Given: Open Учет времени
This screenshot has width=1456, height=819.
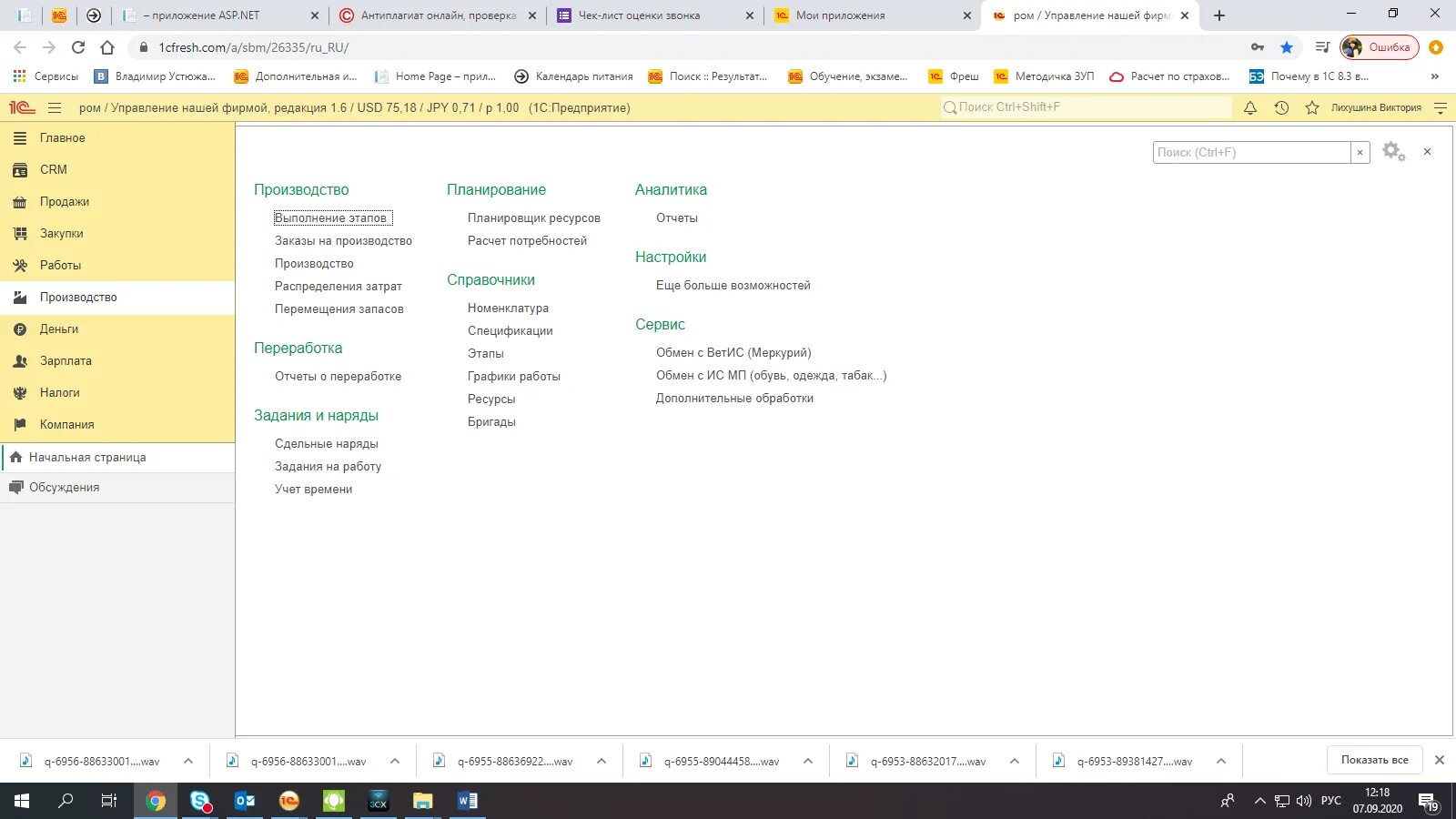Looking at the screenshot, I should pos(313,490).
